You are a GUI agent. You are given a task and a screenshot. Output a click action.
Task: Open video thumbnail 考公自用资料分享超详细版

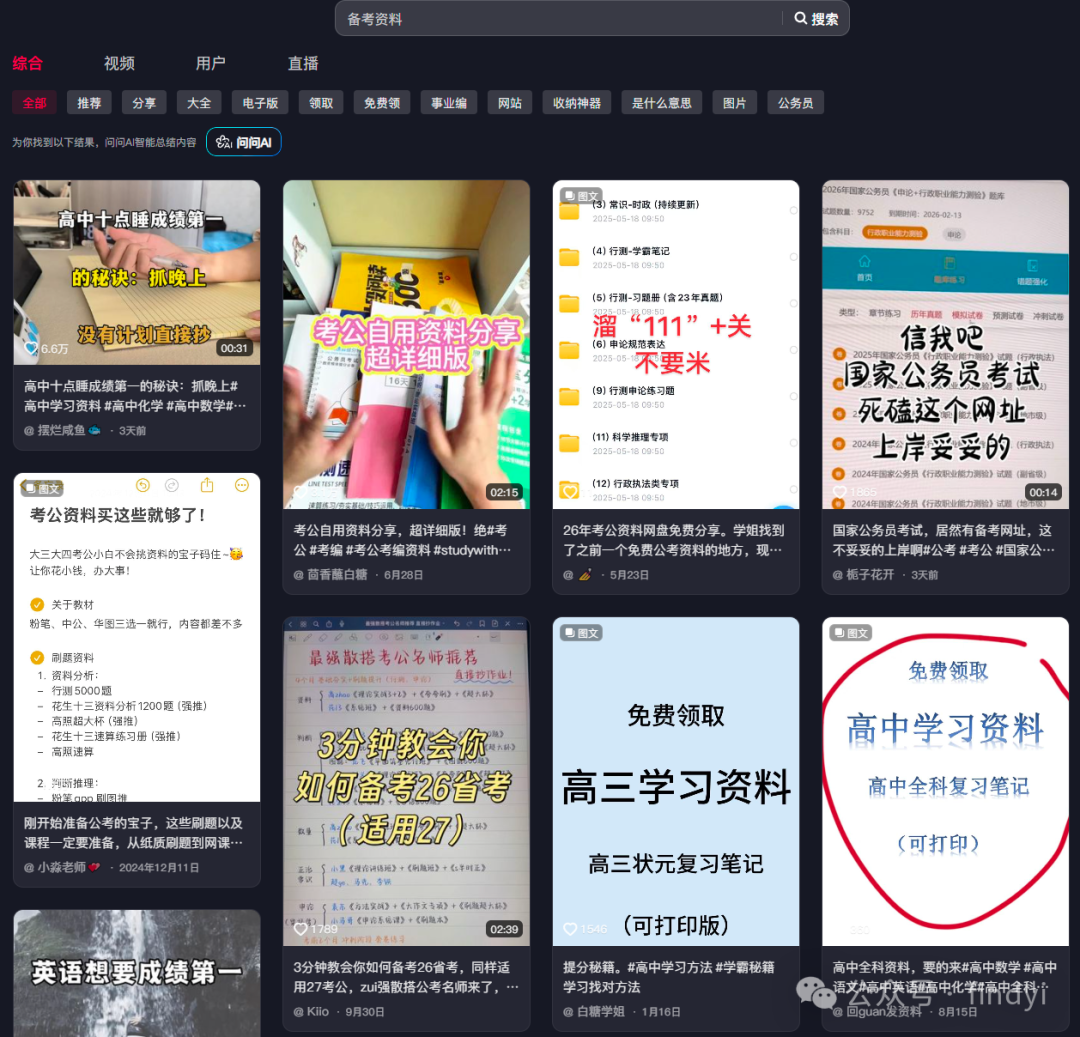tap(406, 345)
